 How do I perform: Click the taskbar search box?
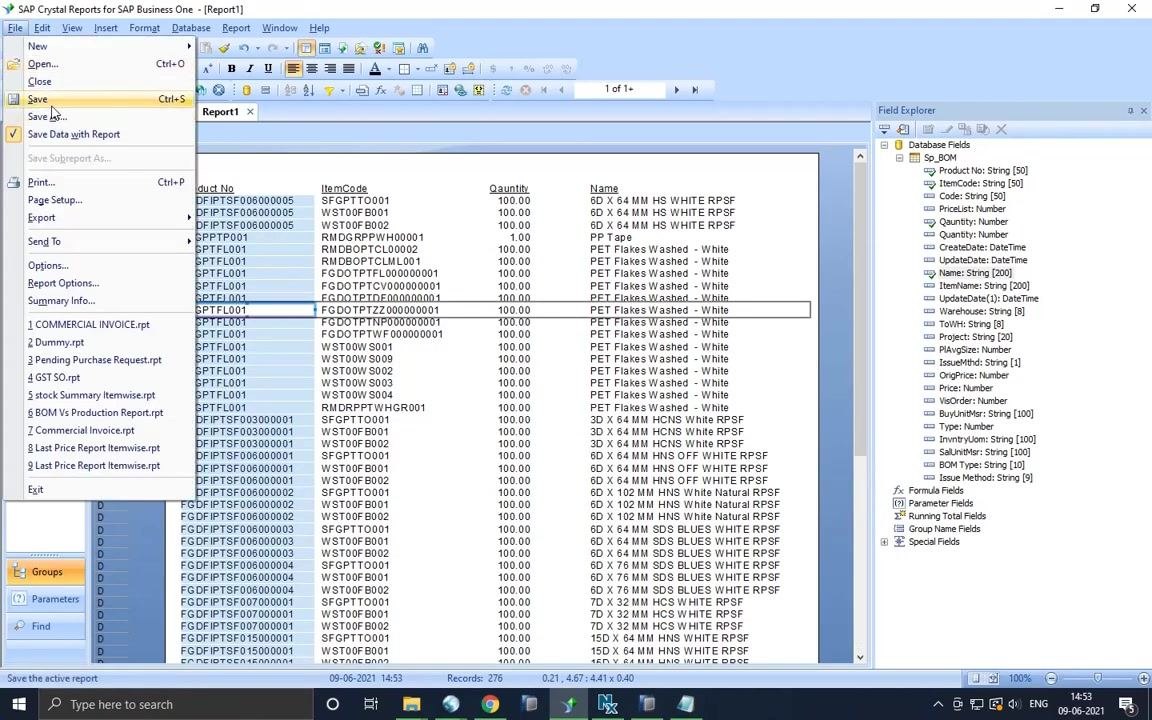pyautogui.click(x=176, y=704)
